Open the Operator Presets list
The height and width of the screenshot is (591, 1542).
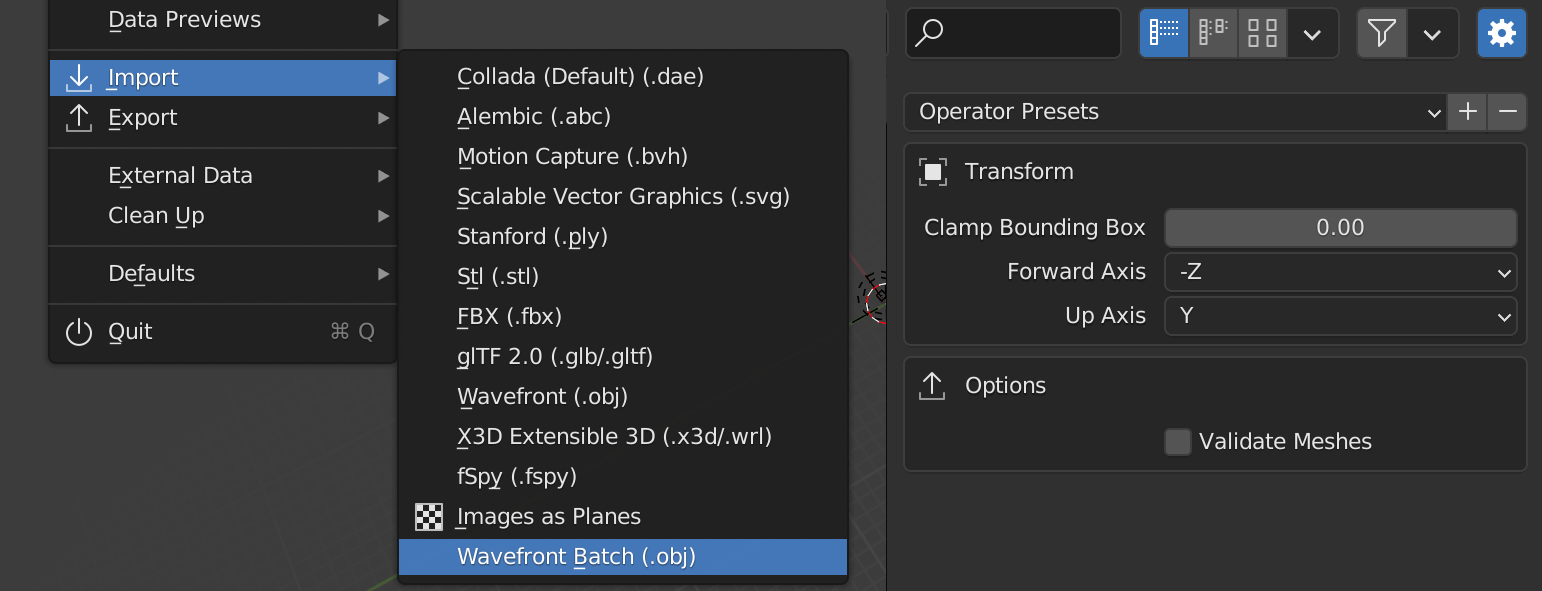point(1175,111)
